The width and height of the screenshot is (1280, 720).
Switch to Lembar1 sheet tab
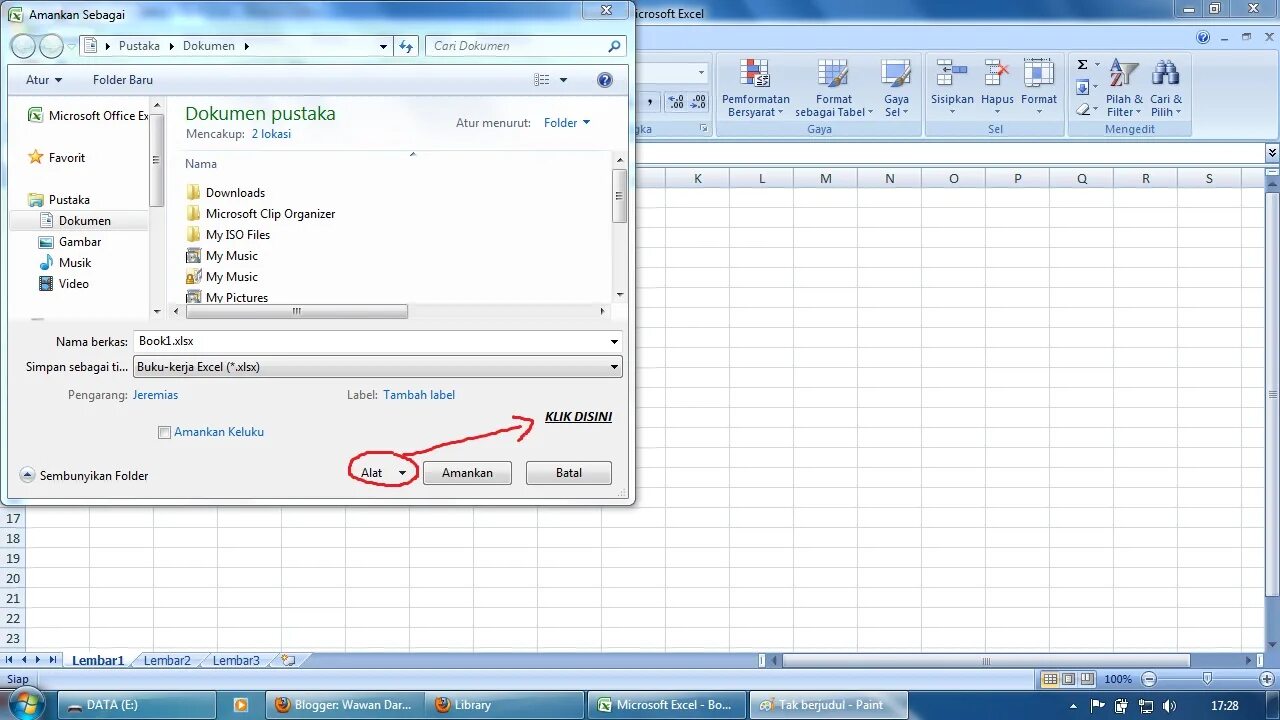click(x=98, y=660)
